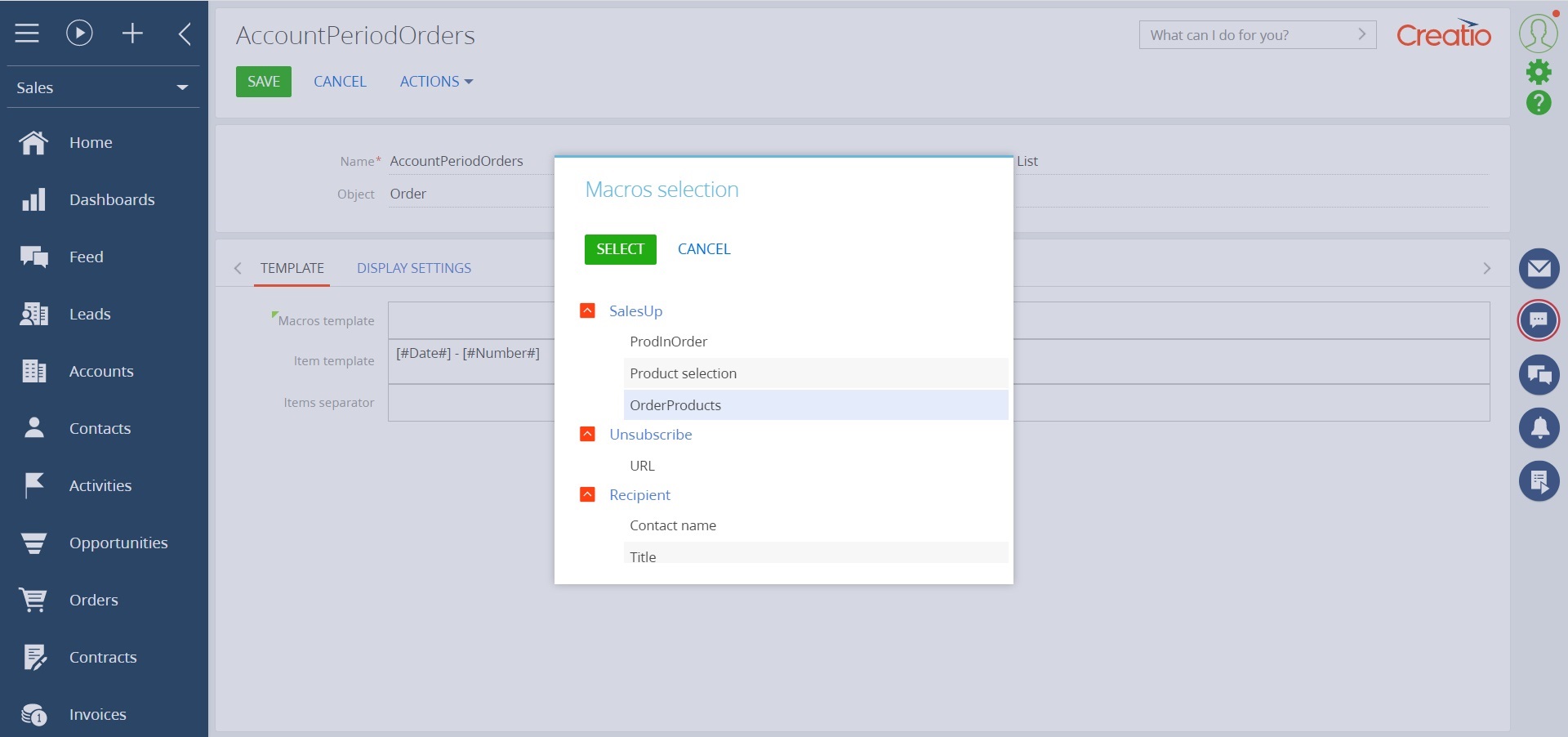Open the Leads section icon
This screenshot has width=1568, height=737.
click(x=33, y=314)
